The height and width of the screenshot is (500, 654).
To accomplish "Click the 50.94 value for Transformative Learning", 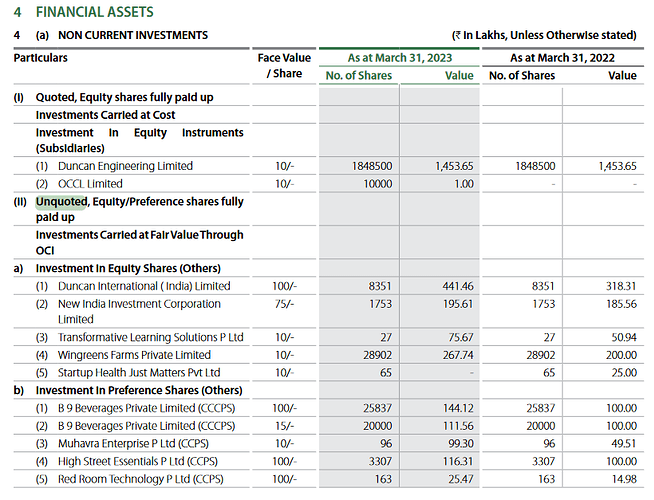I will click(x=624, y=337).
